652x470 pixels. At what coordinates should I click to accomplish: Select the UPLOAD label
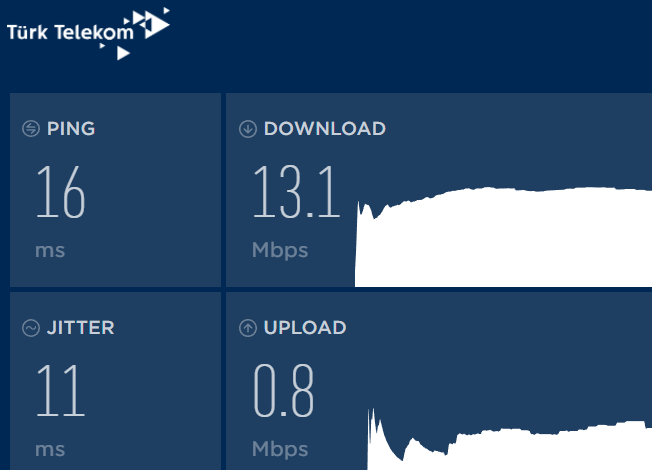(x=305, y=328)
